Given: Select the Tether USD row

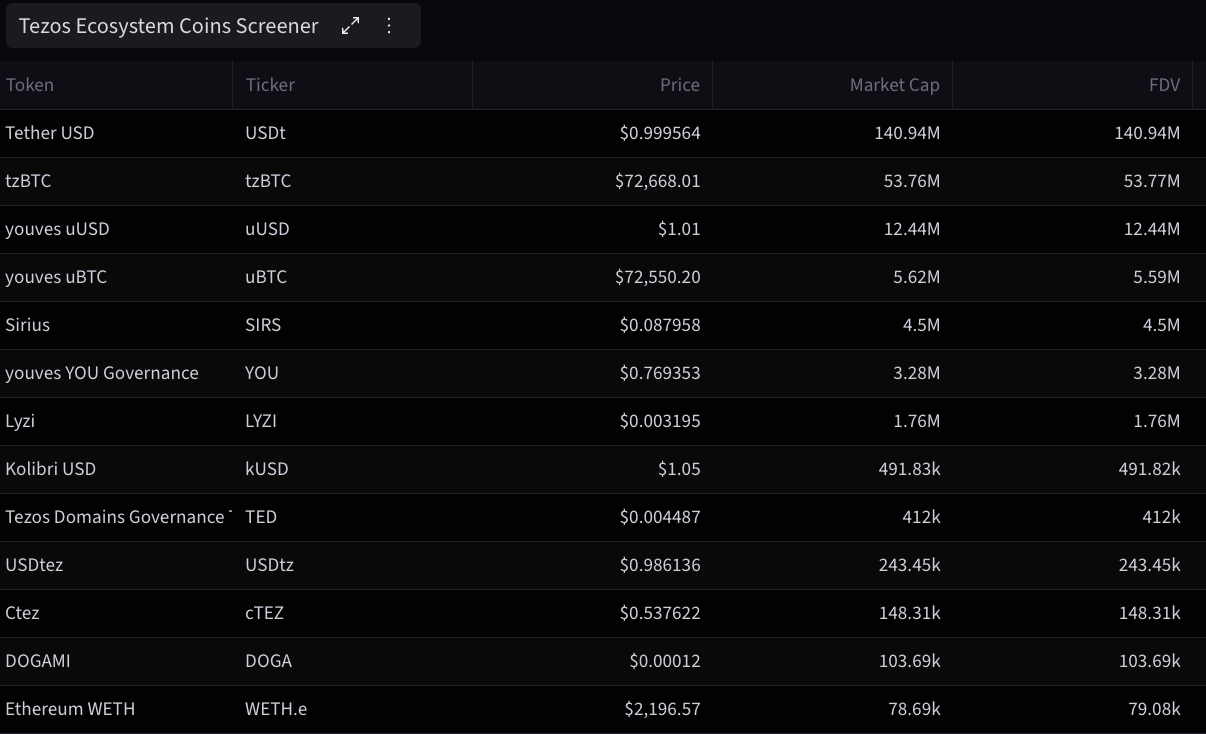Looking at the screenshot, I should pyautogui.click(x=603, y=133).
